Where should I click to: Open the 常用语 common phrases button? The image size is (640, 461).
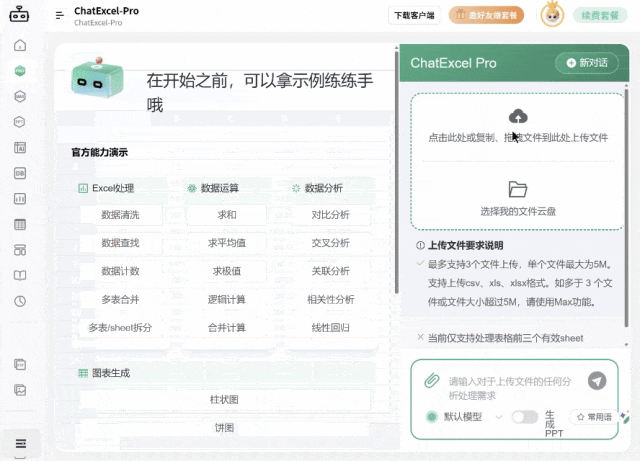pos(594,417)
